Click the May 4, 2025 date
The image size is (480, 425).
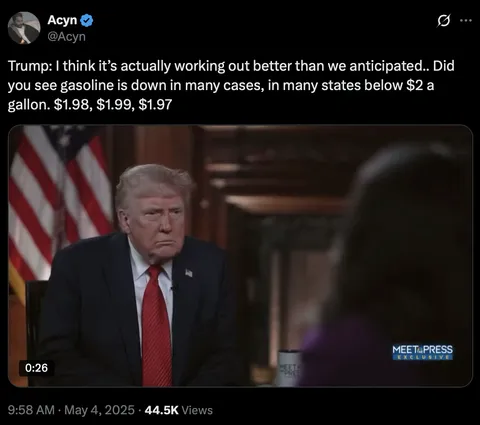99,410
